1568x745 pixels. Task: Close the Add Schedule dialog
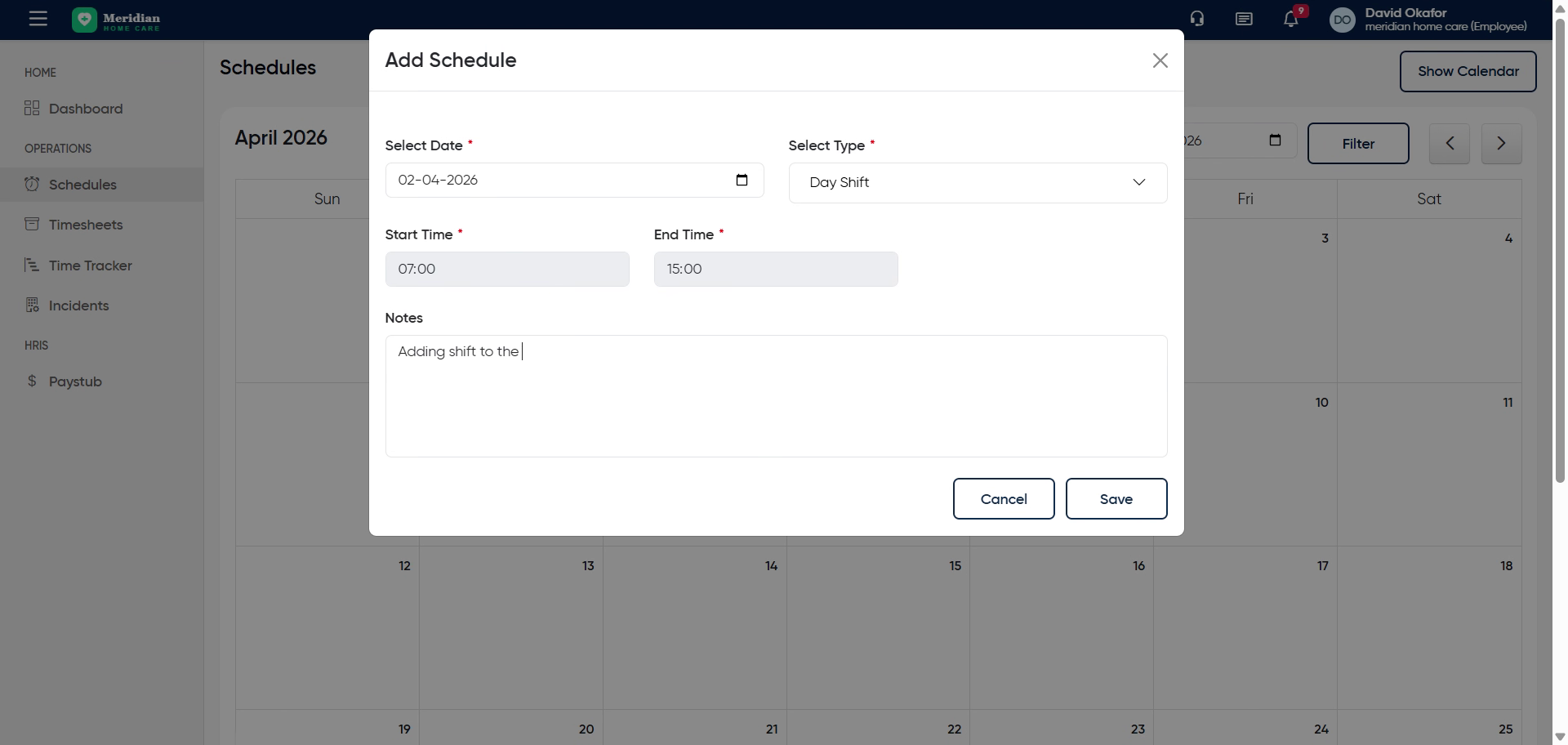click(x=1160, y=60)
